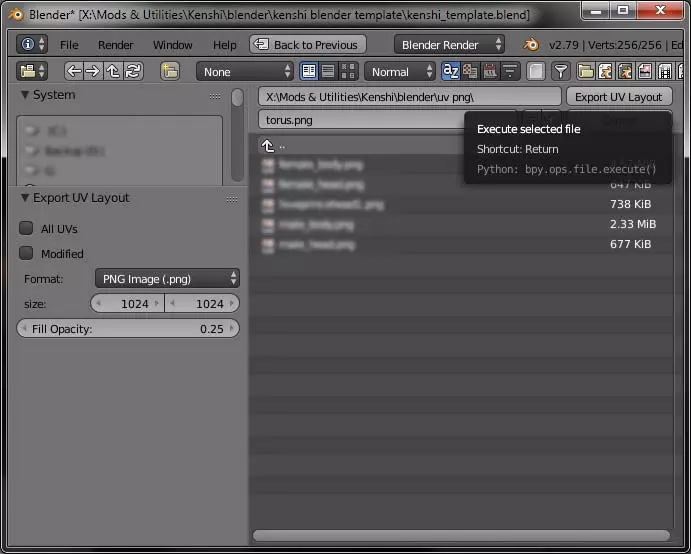
Task: Select the file sized 2.33 MiB
Action: [x=465, y=224]
